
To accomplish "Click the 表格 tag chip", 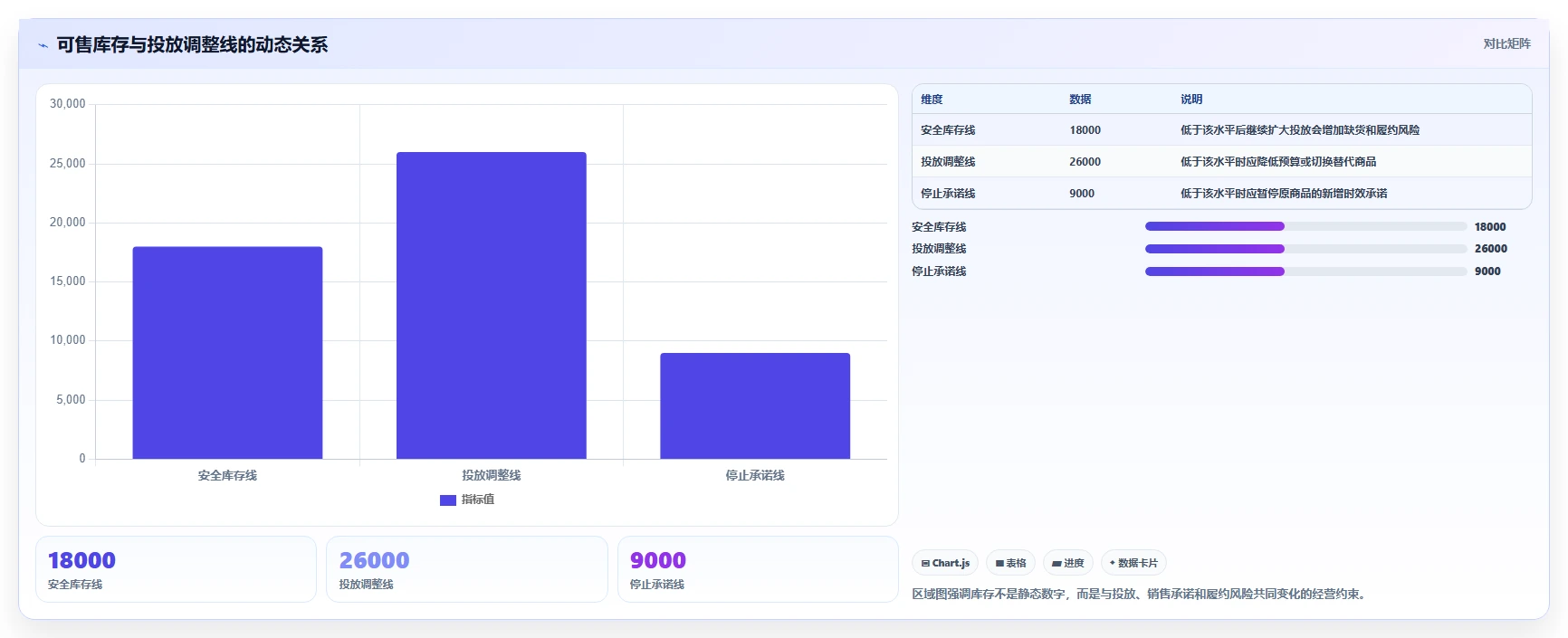I will click(x=1010, y=563).
